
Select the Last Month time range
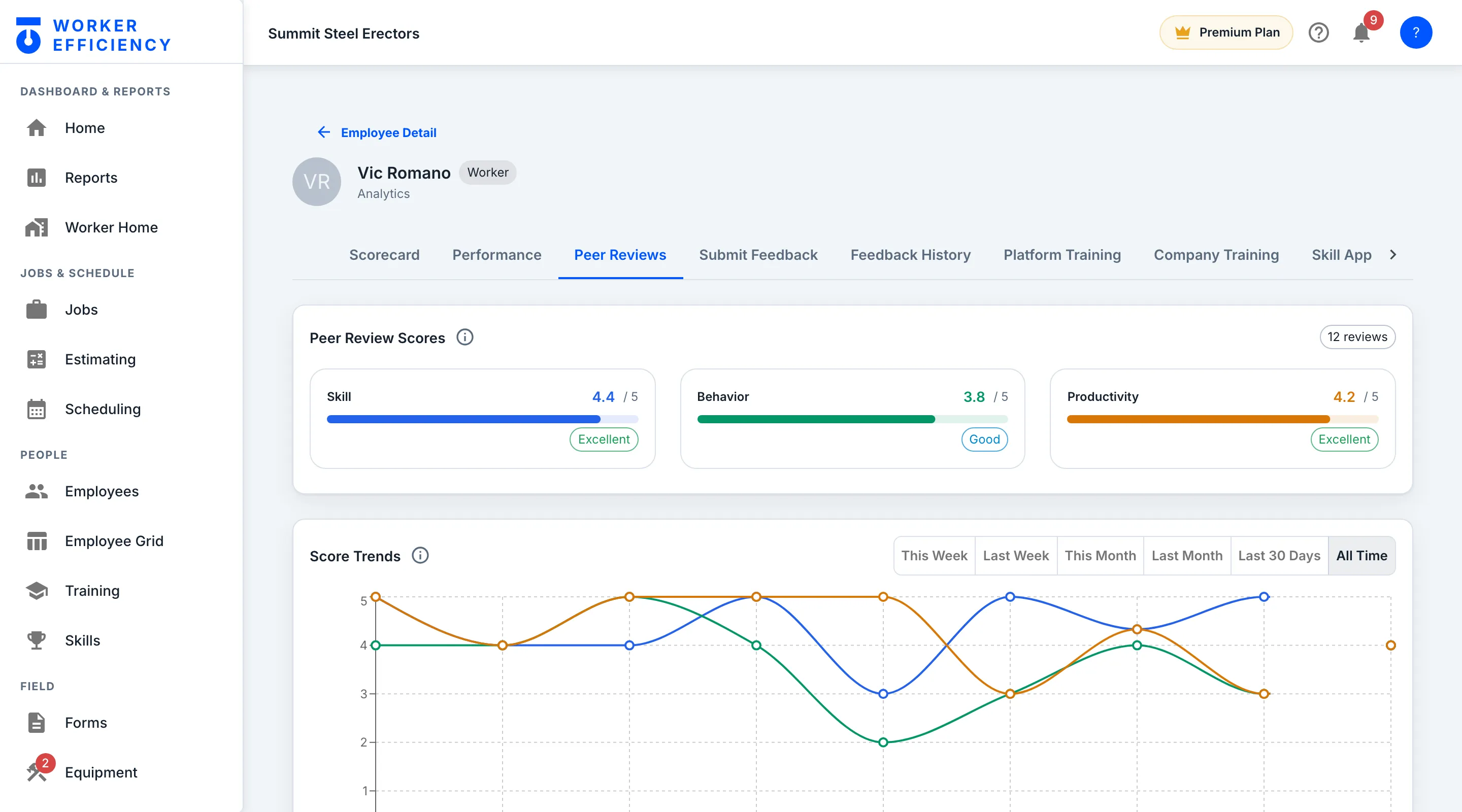click(x=1187, y=556)
